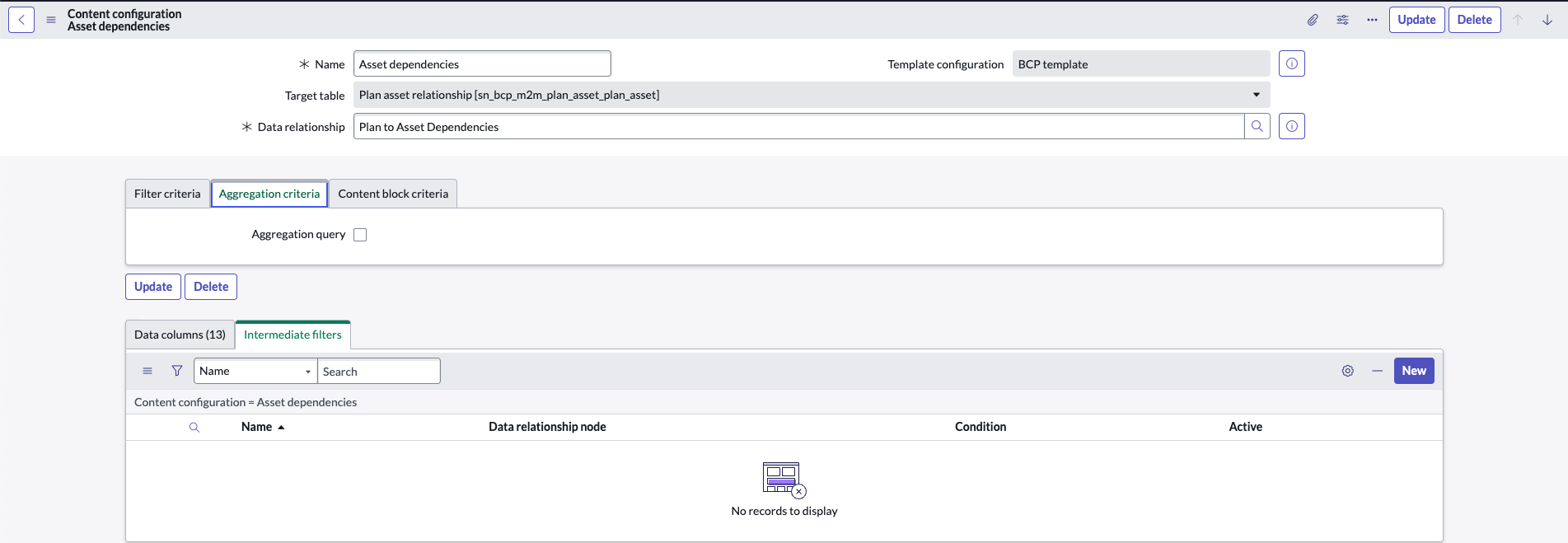Go to previous record with up arrow
This screenshot has width=1568, height=543.
point(1518,20)
